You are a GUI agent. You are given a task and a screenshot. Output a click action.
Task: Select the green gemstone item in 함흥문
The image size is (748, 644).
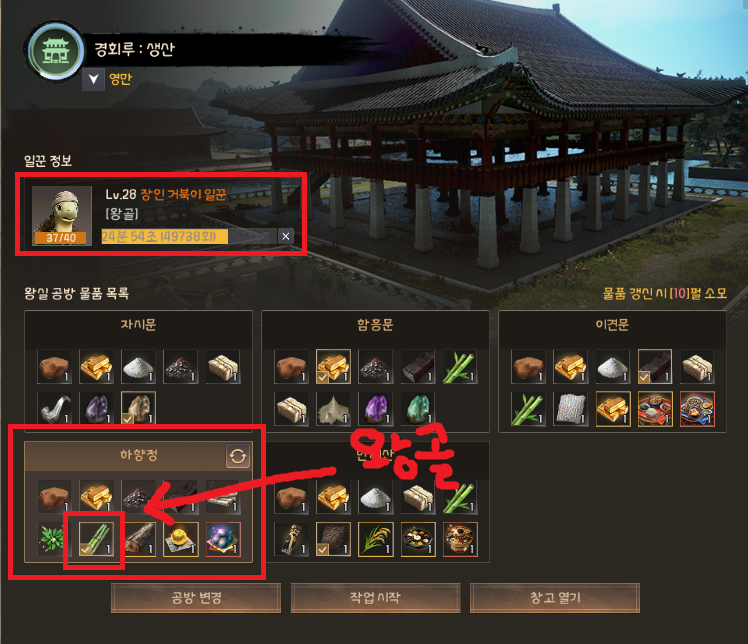pos(418,409)
